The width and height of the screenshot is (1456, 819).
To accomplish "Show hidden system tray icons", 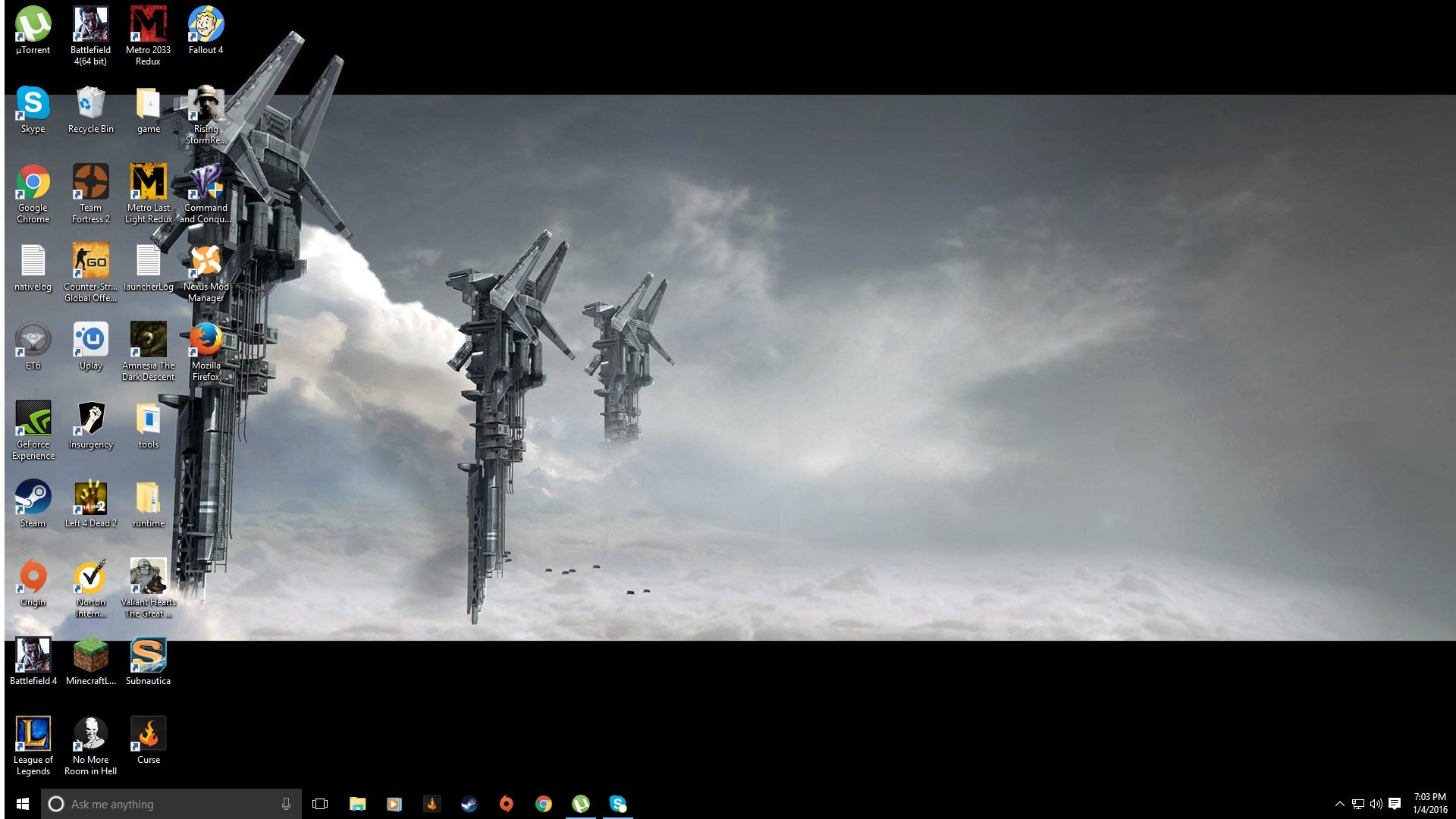I will (1339, 804).
